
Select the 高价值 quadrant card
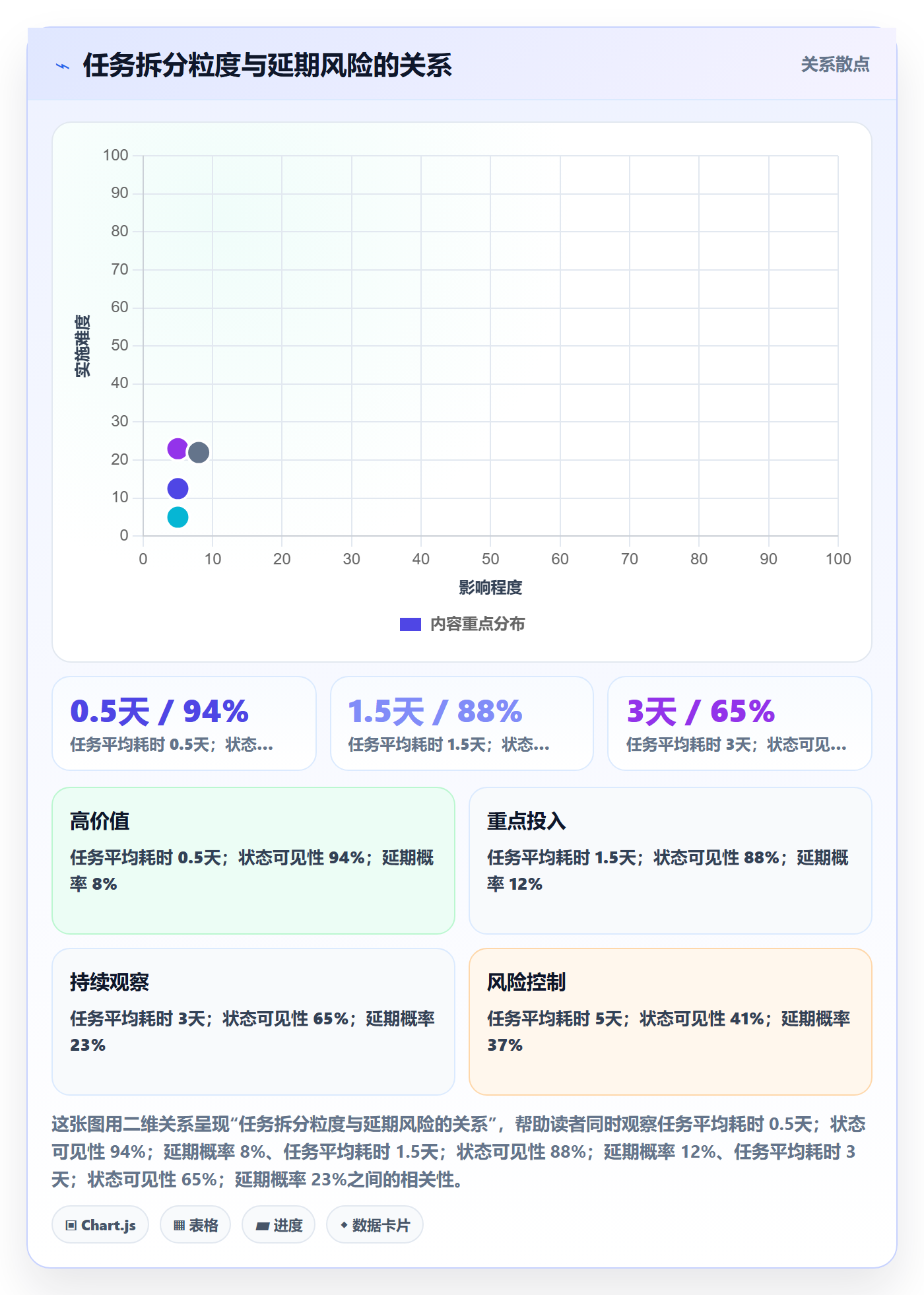click(x=253, y=861)
